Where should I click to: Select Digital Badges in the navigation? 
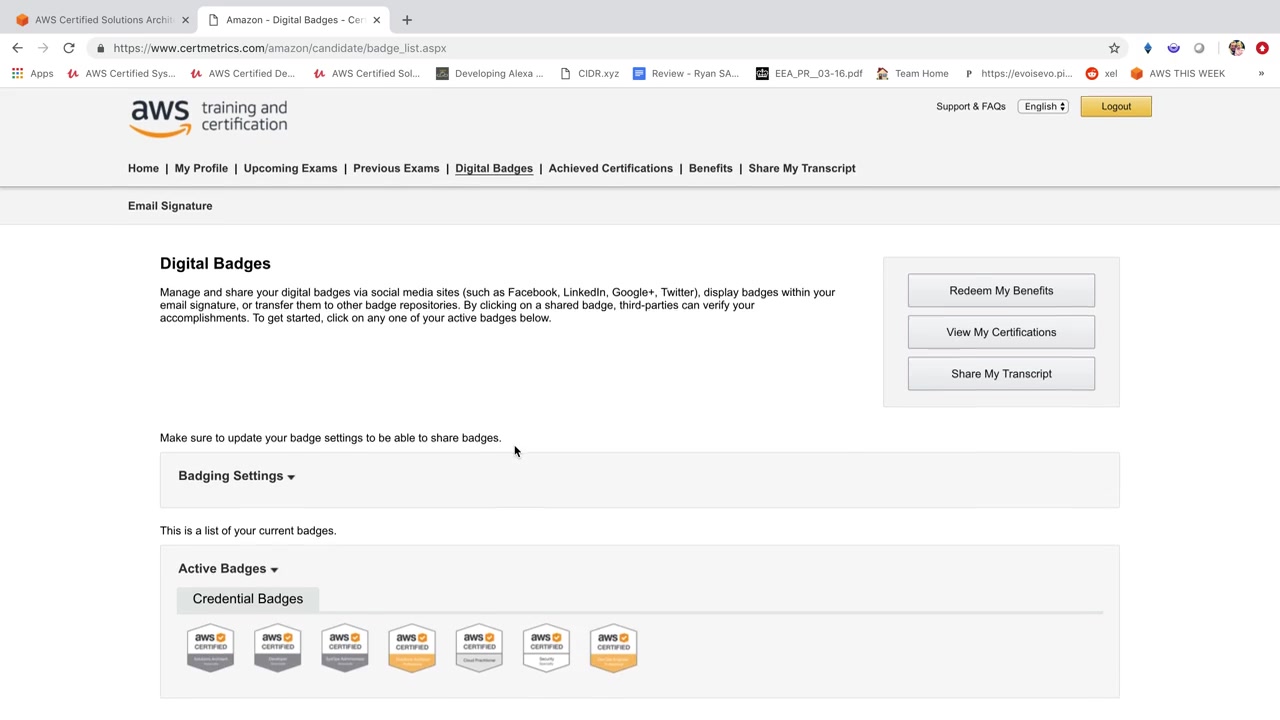coord(494,168)
